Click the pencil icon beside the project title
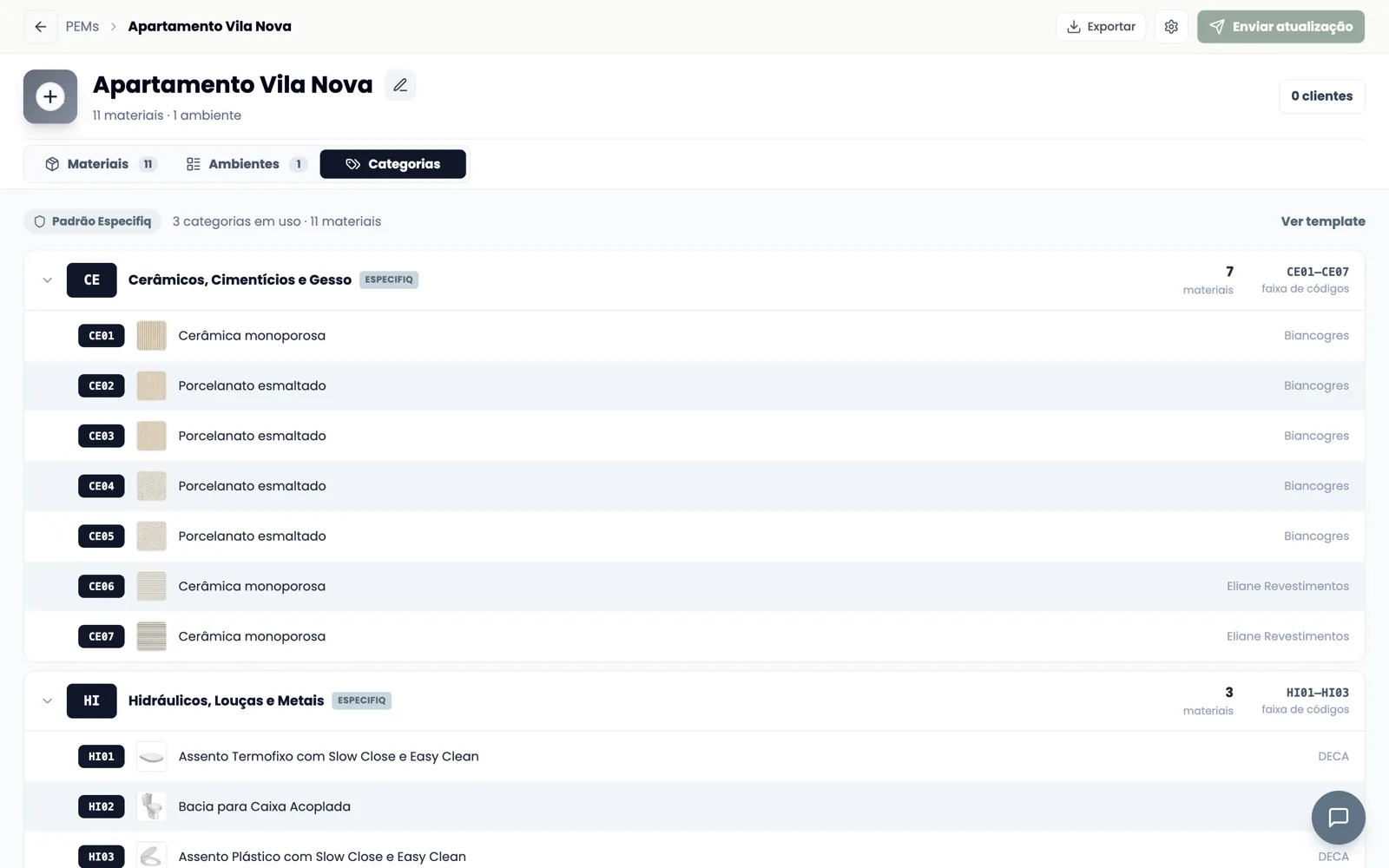1389x868 pixels. [400, 85]
